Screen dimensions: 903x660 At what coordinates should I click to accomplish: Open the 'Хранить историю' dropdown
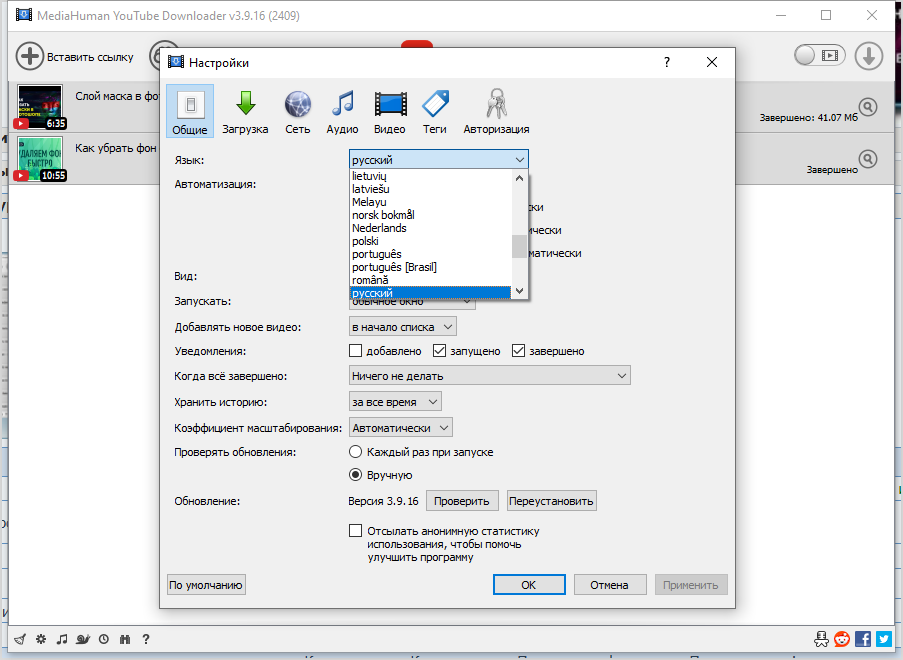395,401
